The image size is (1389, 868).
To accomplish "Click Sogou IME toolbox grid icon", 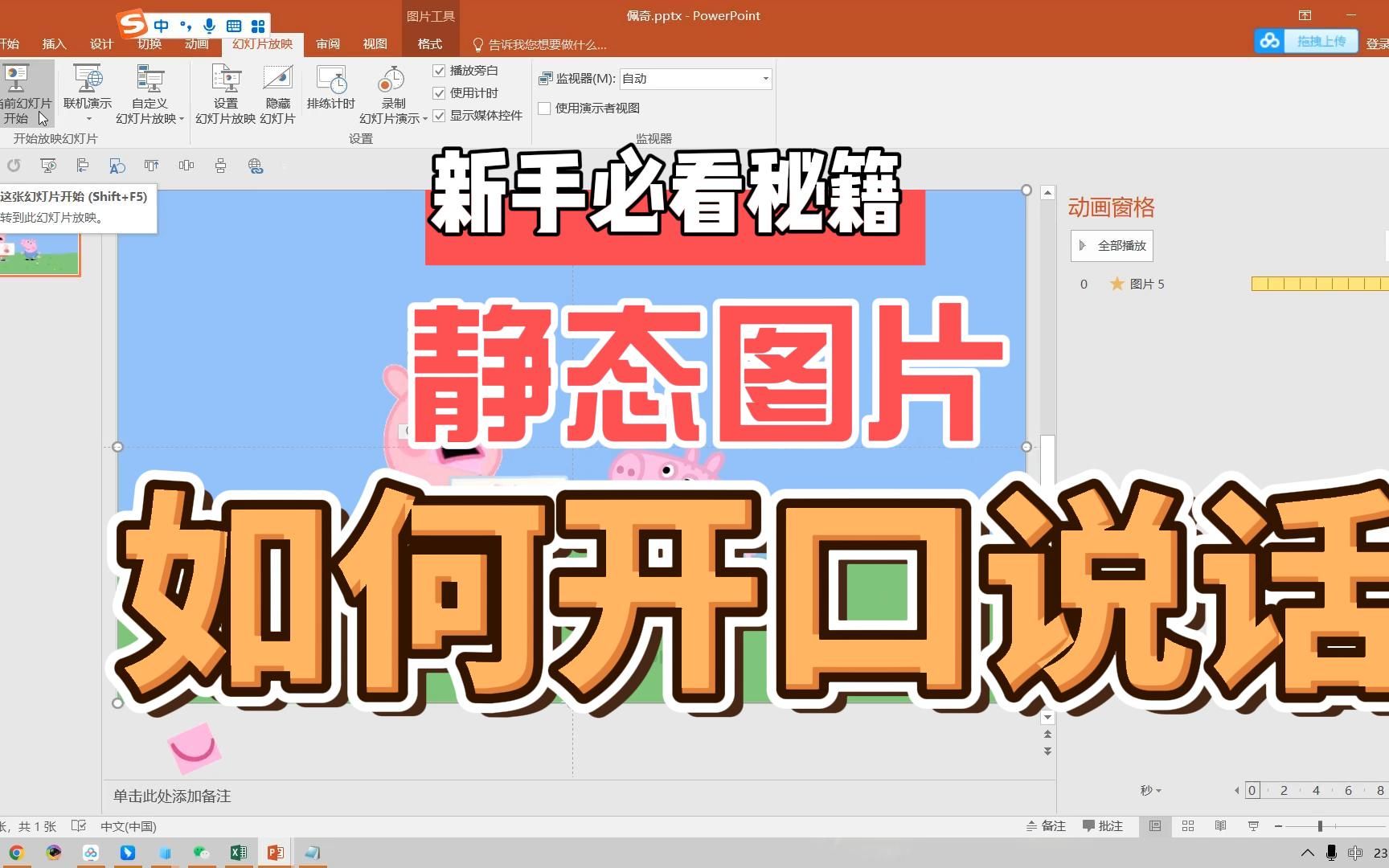I will 258,26.
